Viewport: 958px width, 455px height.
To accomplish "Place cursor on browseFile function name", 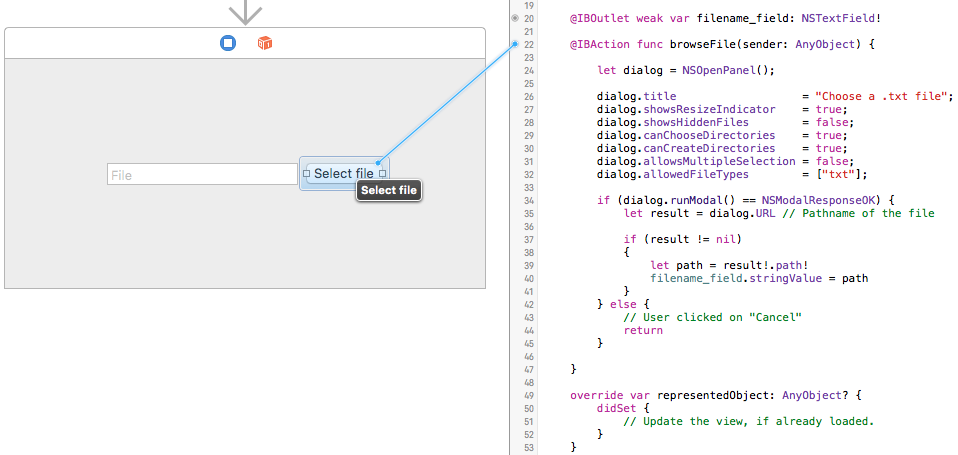I will 683,45.
